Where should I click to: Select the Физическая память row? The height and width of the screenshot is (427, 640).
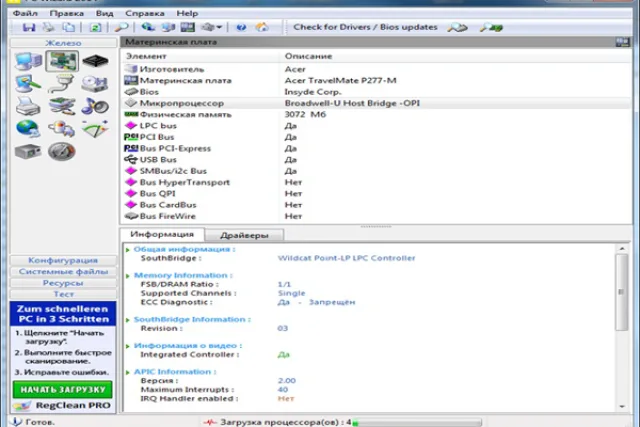[x=376, y=114]
